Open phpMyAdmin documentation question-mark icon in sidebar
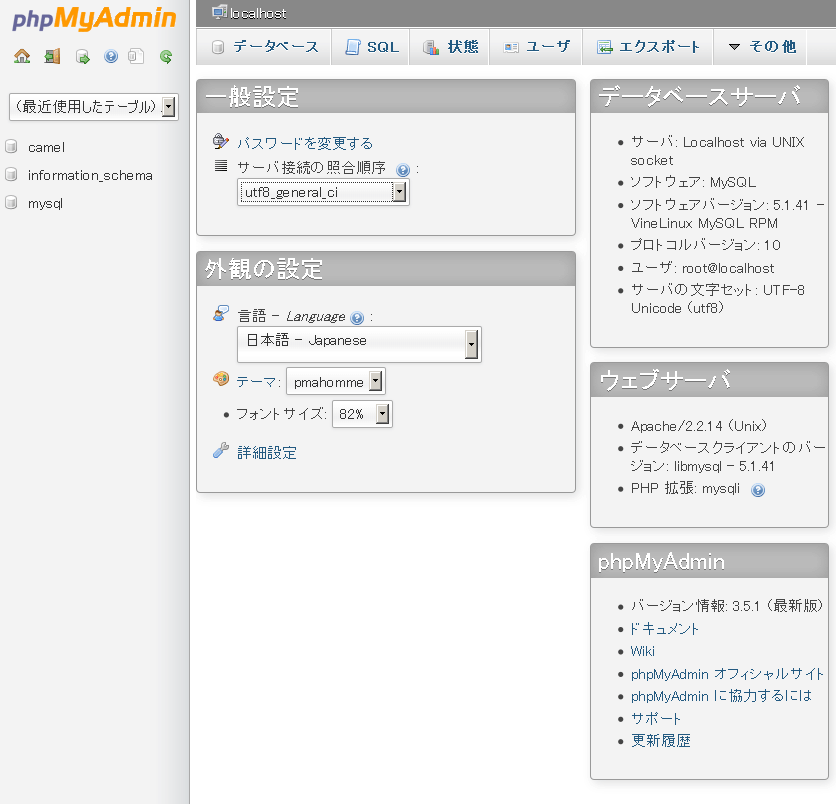836x804 pixels. pyautogui.click(x=111, y=57)
